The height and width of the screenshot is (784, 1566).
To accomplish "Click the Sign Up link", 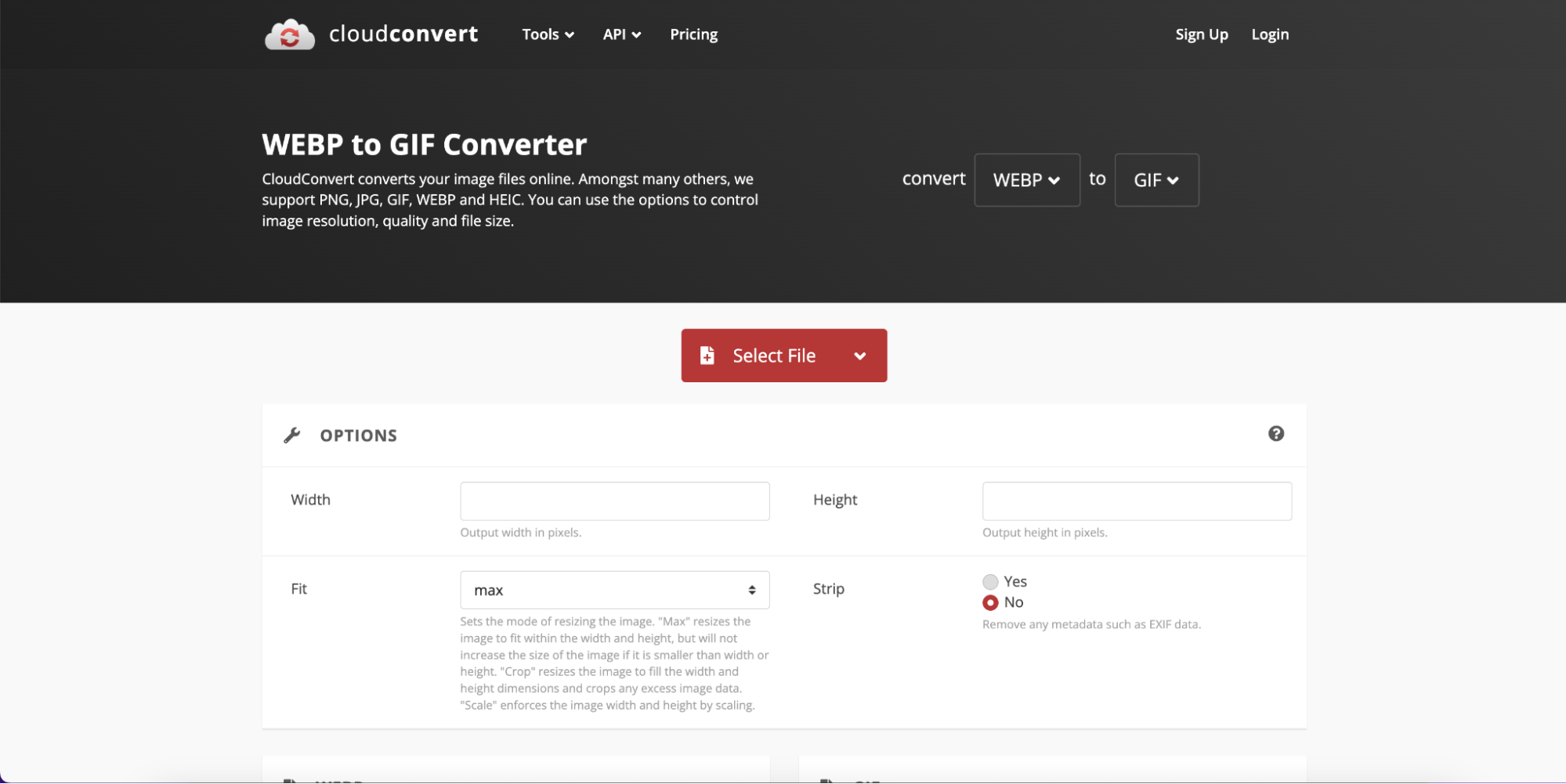I will pos(1202,34).
